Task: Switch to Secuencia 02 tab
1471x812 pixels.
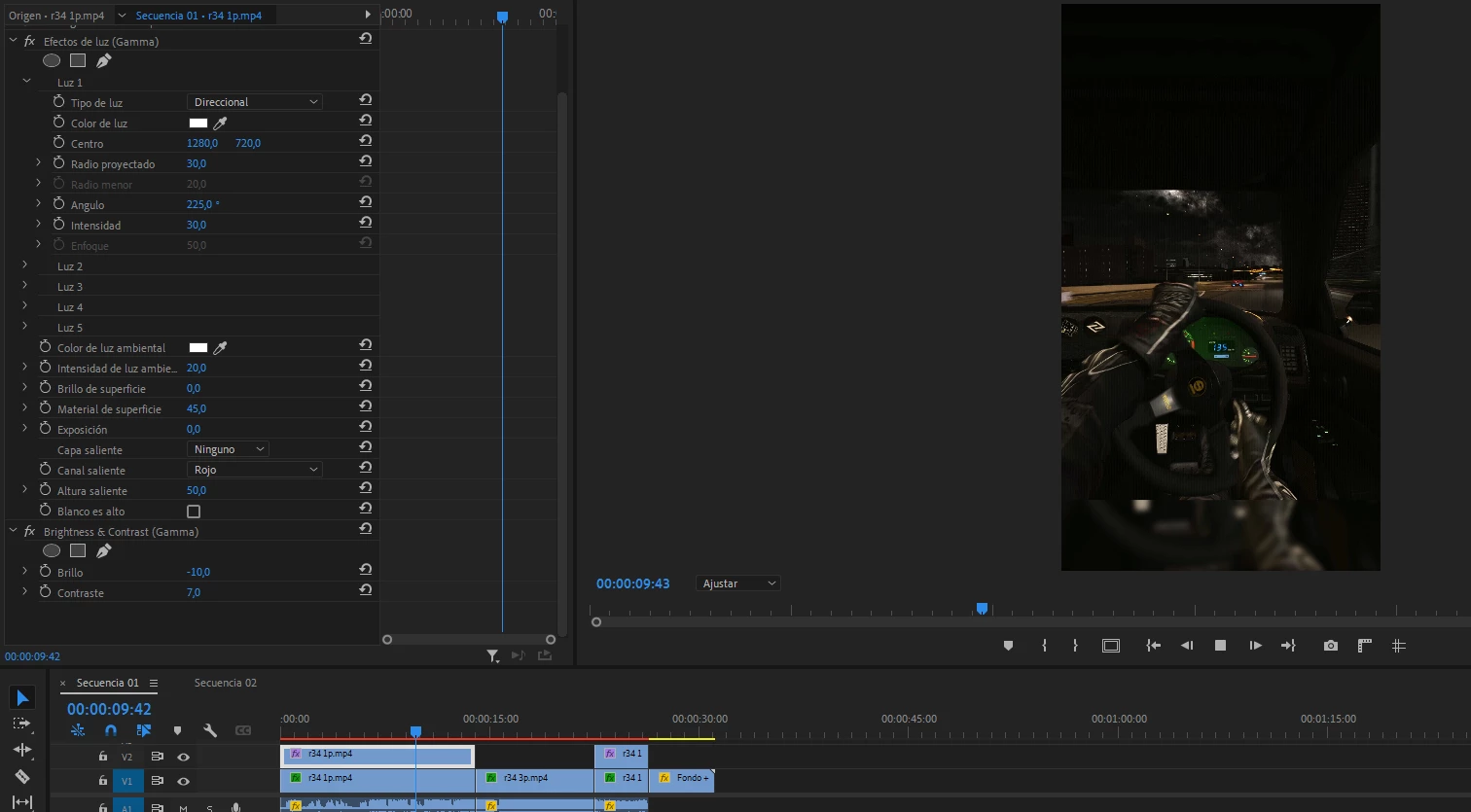Action: point(225,683)
